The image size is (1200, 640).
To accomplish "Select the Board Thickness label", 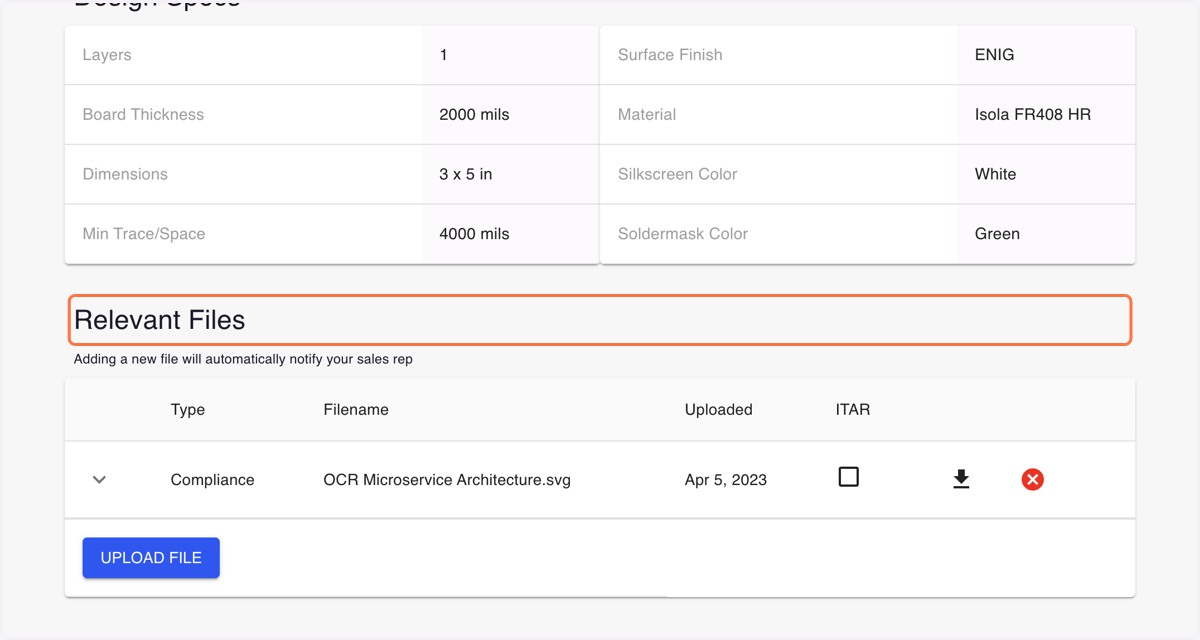I will [x=143, y=115].
